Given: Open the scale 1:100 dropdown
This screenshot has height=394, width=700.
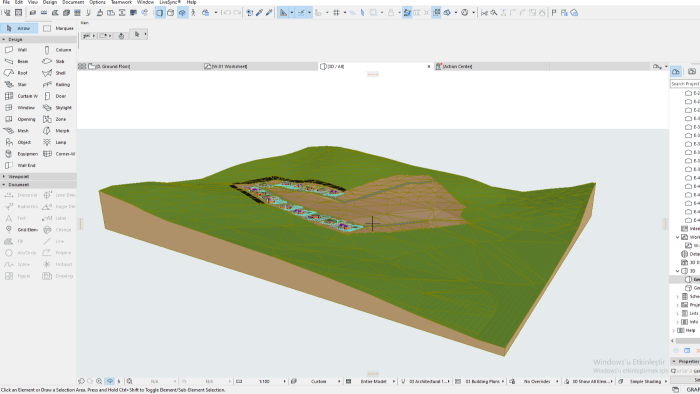Looking at the screenshot, I should point(265,382).
